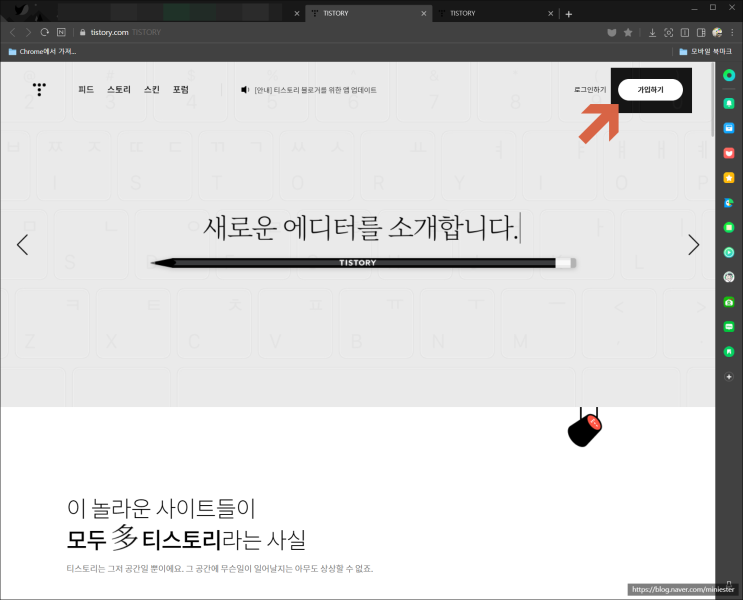Click the '이 놀라운 사이트들이' heading
This screenshot has width=743, height=600.
161,508
